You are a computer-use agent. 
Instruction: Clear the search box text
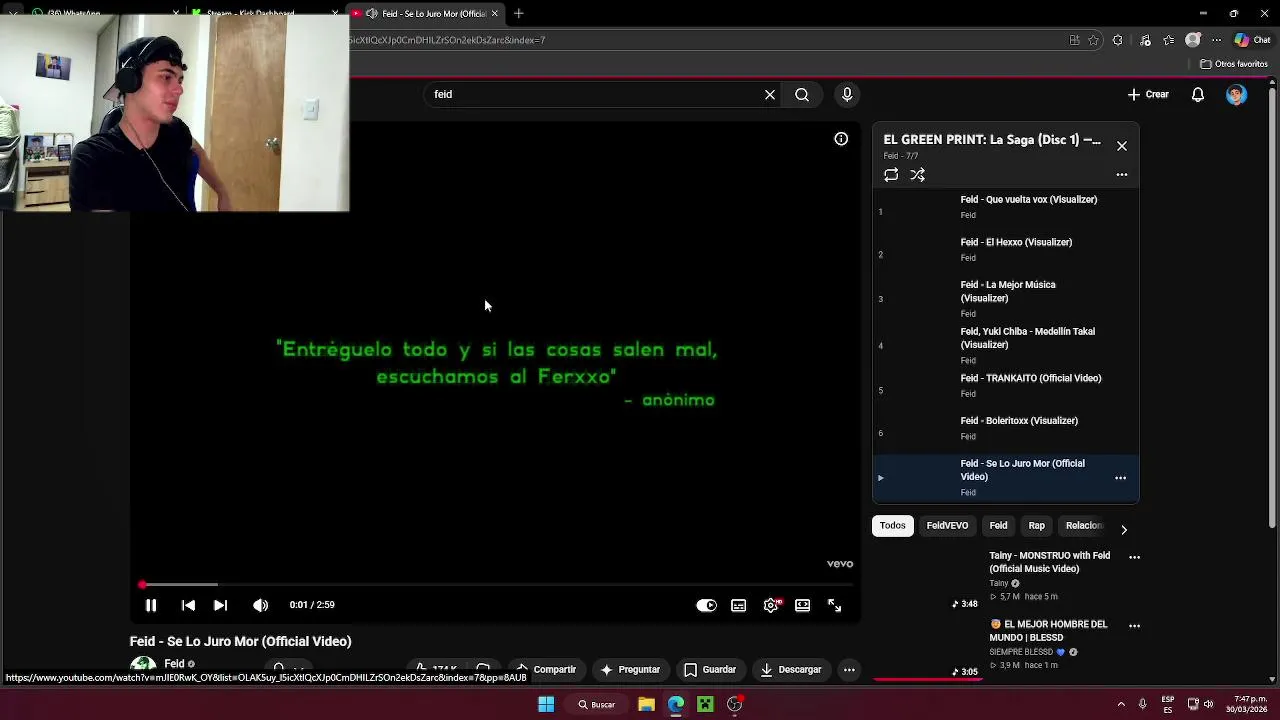click(770, 94)
